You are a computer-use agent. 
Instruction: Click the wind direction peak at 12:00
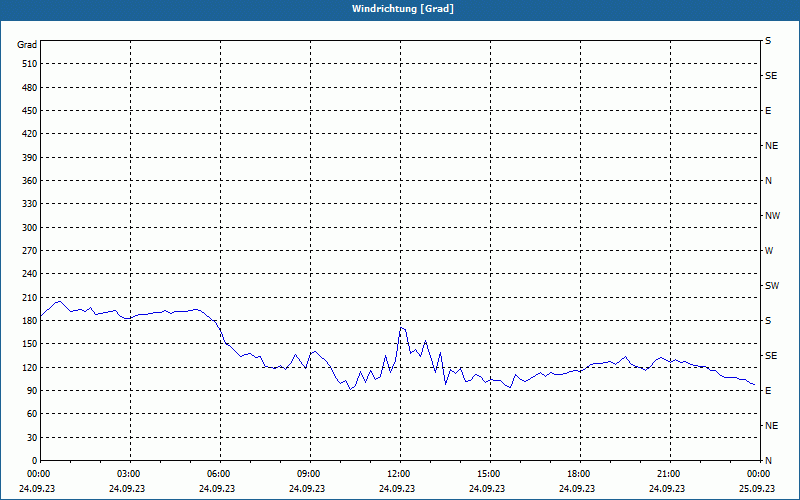402,328
